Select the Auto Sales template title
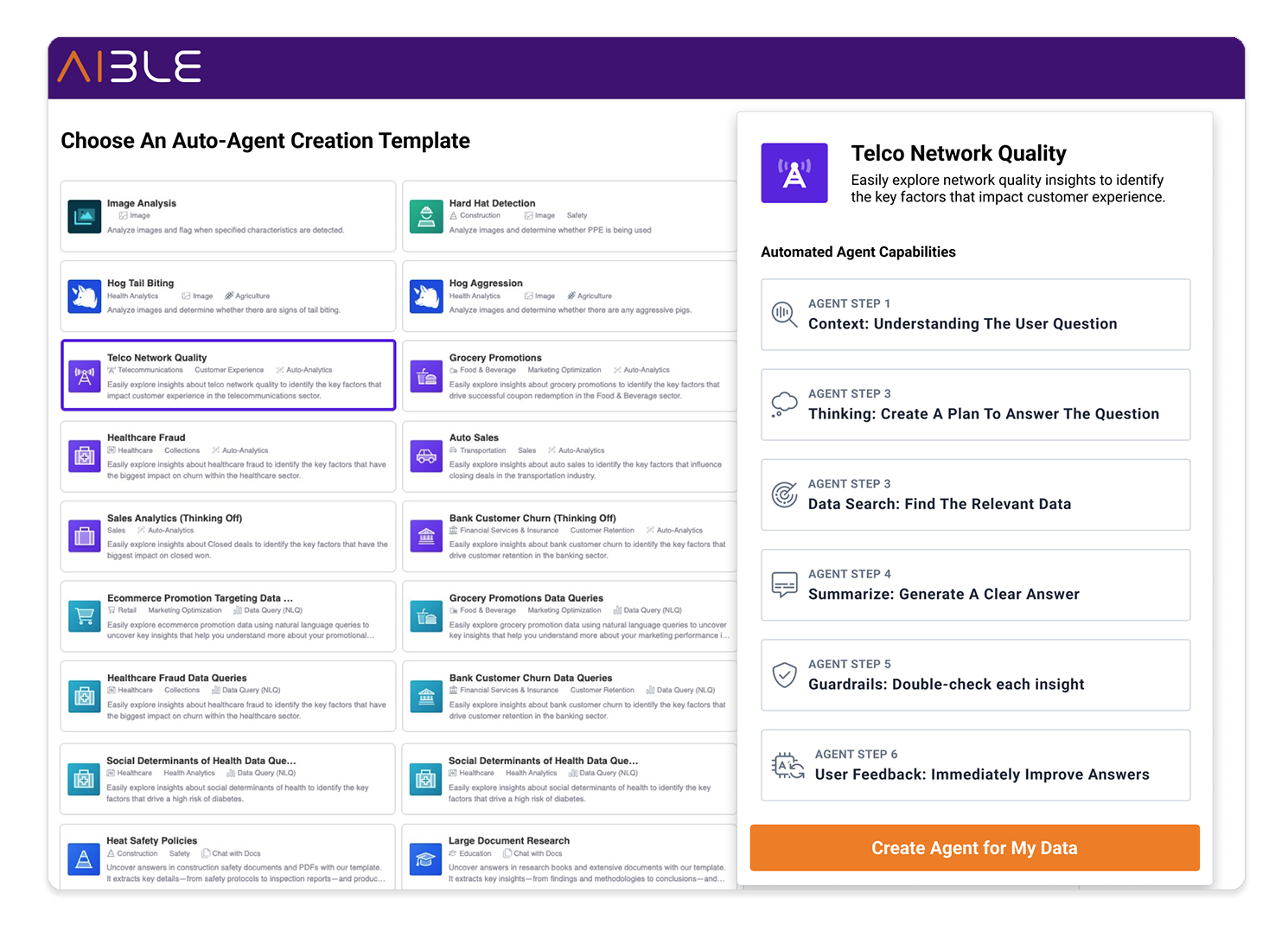Screen dimensions: 1288x931 click(x=474, y=437)
